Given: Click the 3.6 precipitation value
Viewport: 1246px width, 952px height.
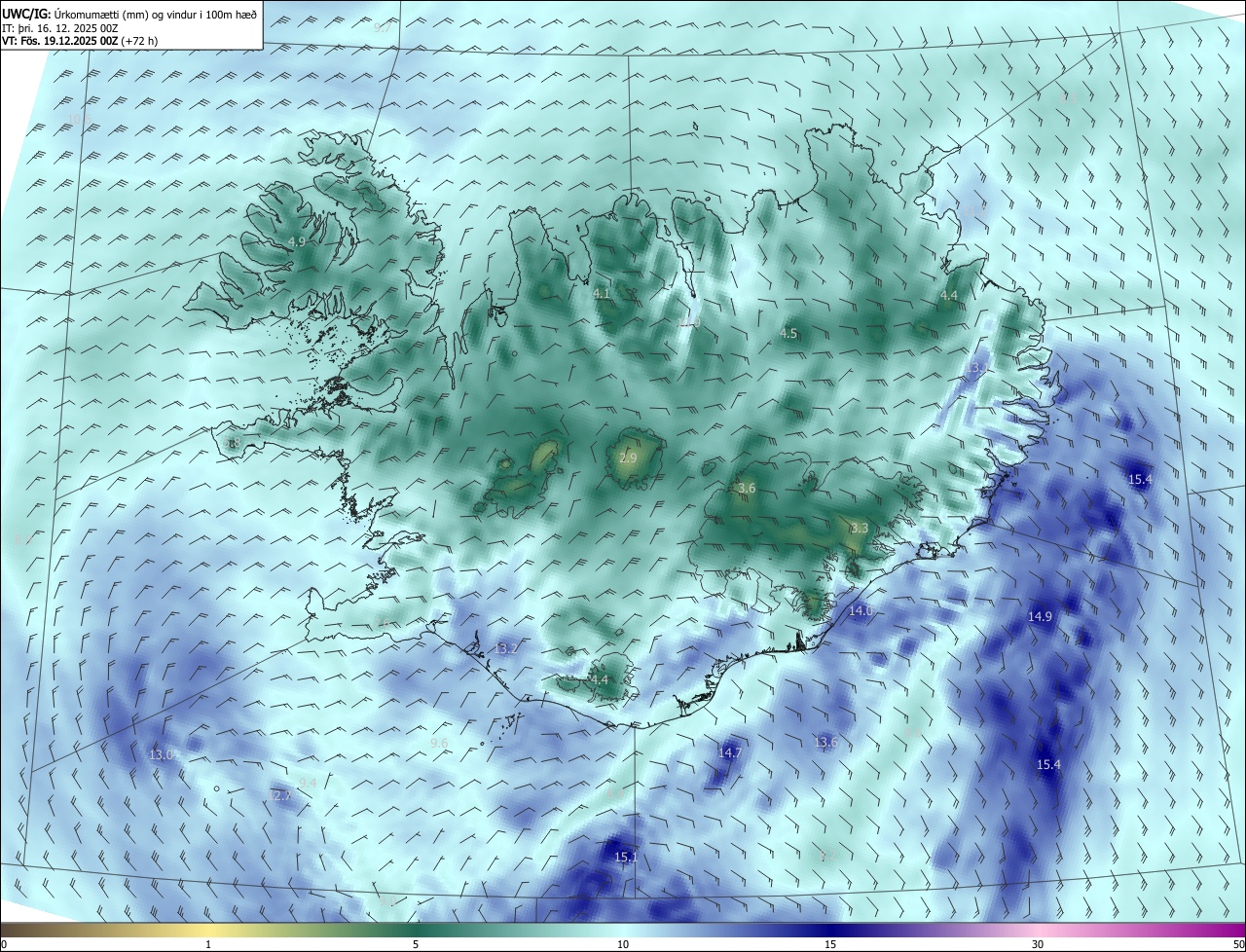Looking at the screenshot, I should (747, 488).
